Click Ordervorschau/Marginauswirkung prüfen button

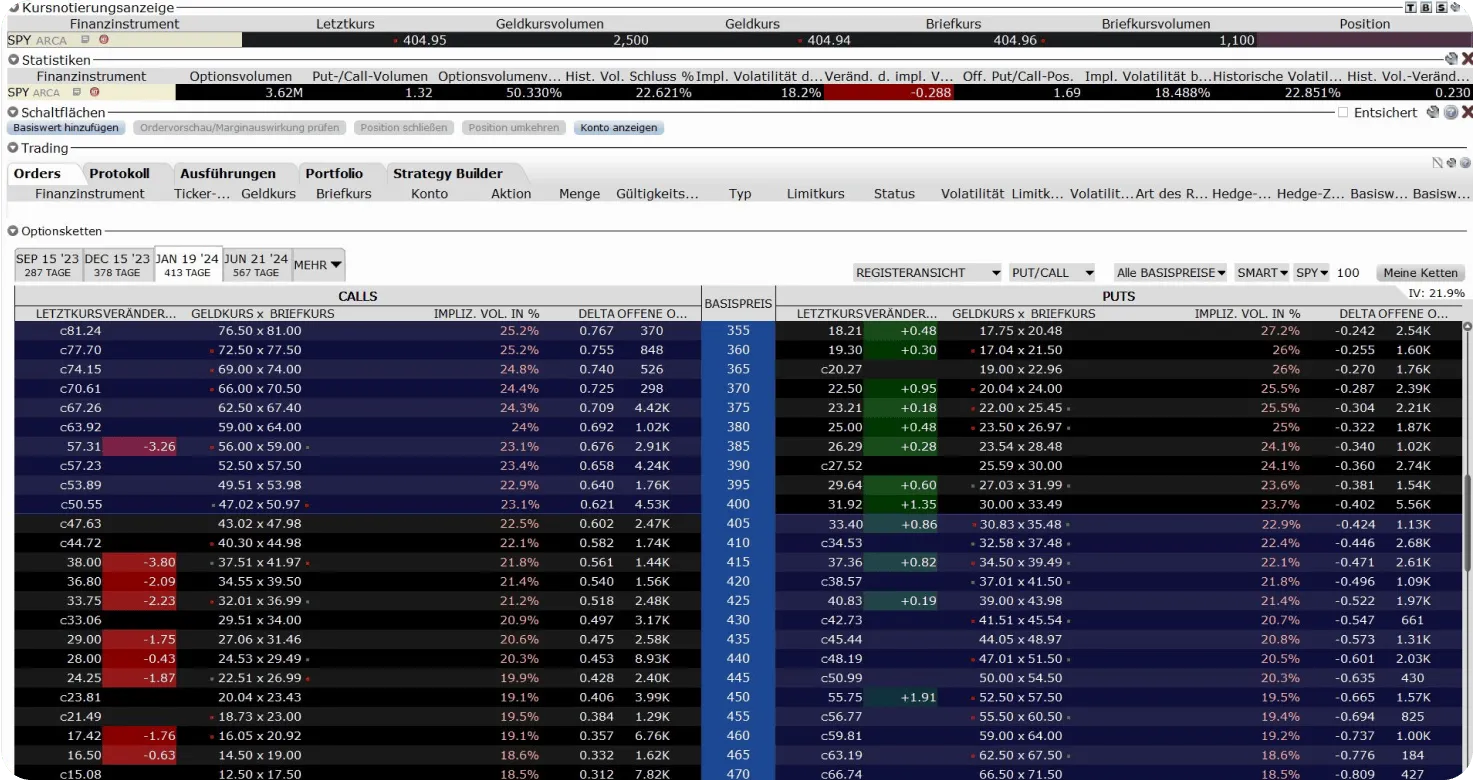point(240,128)
